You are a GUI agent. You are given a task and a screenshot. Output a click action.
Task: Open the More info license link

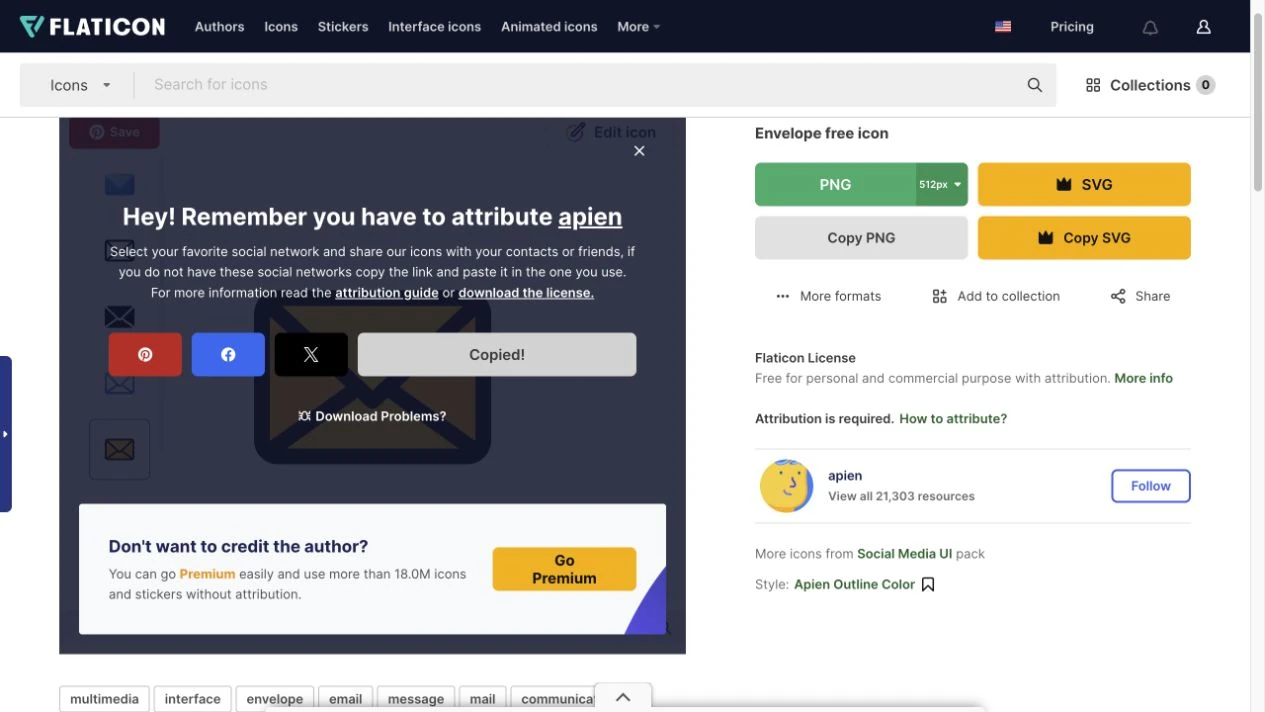click(x=1143, y=378)
